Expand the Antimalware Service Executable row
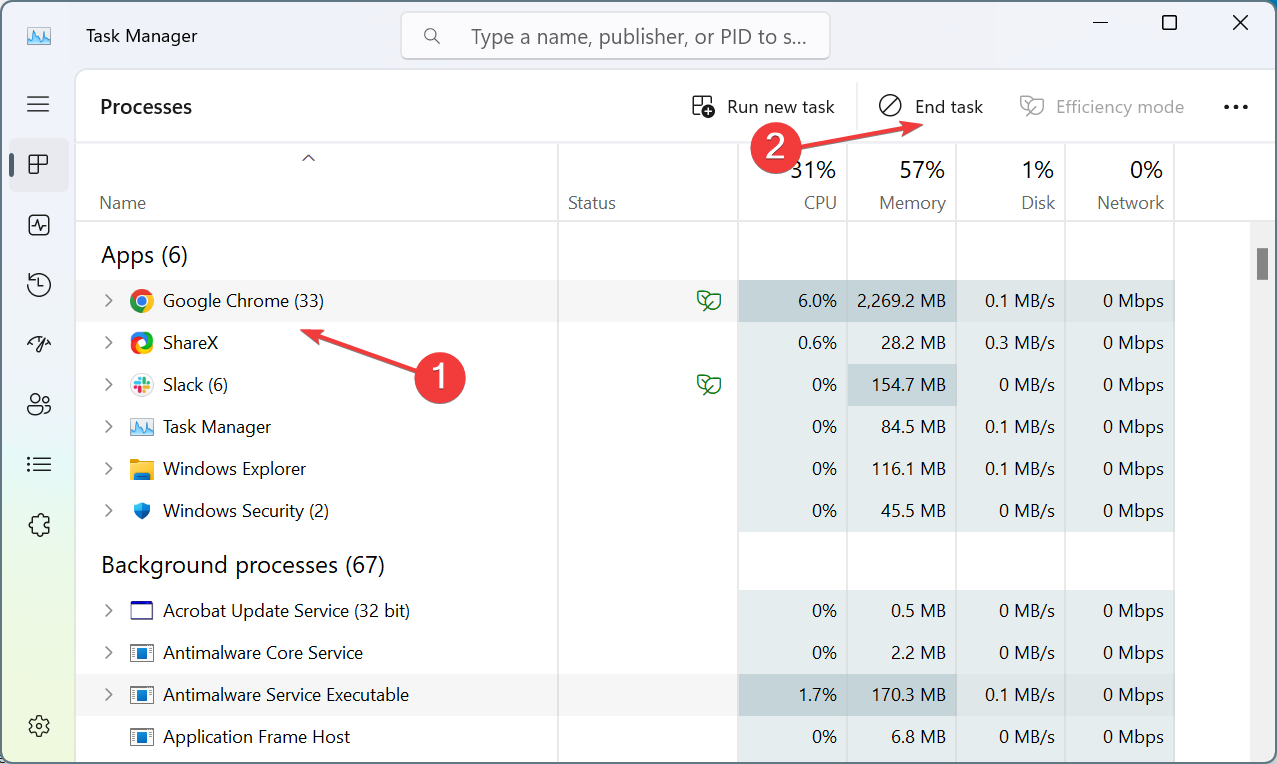 tap(109, 695)
